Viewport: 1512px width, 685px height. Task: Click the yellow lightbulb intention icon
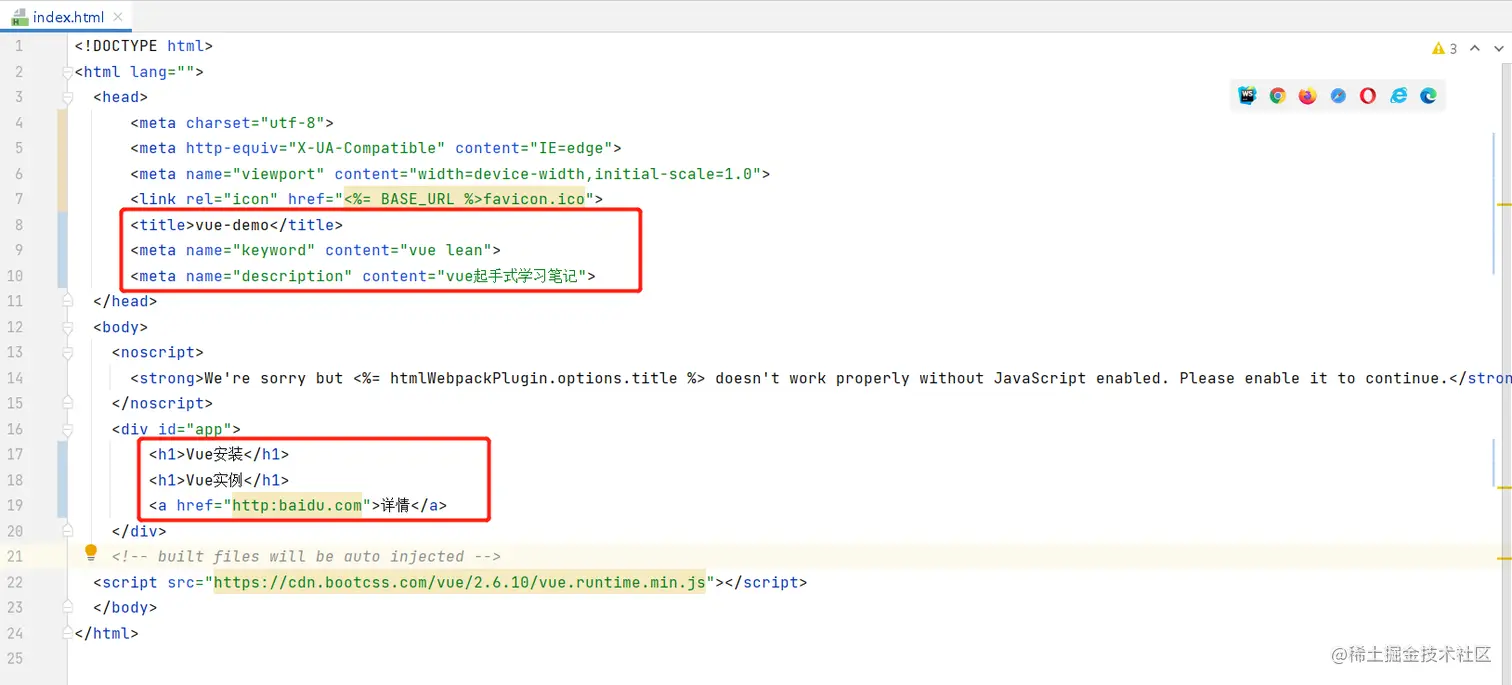click(91, 553)
